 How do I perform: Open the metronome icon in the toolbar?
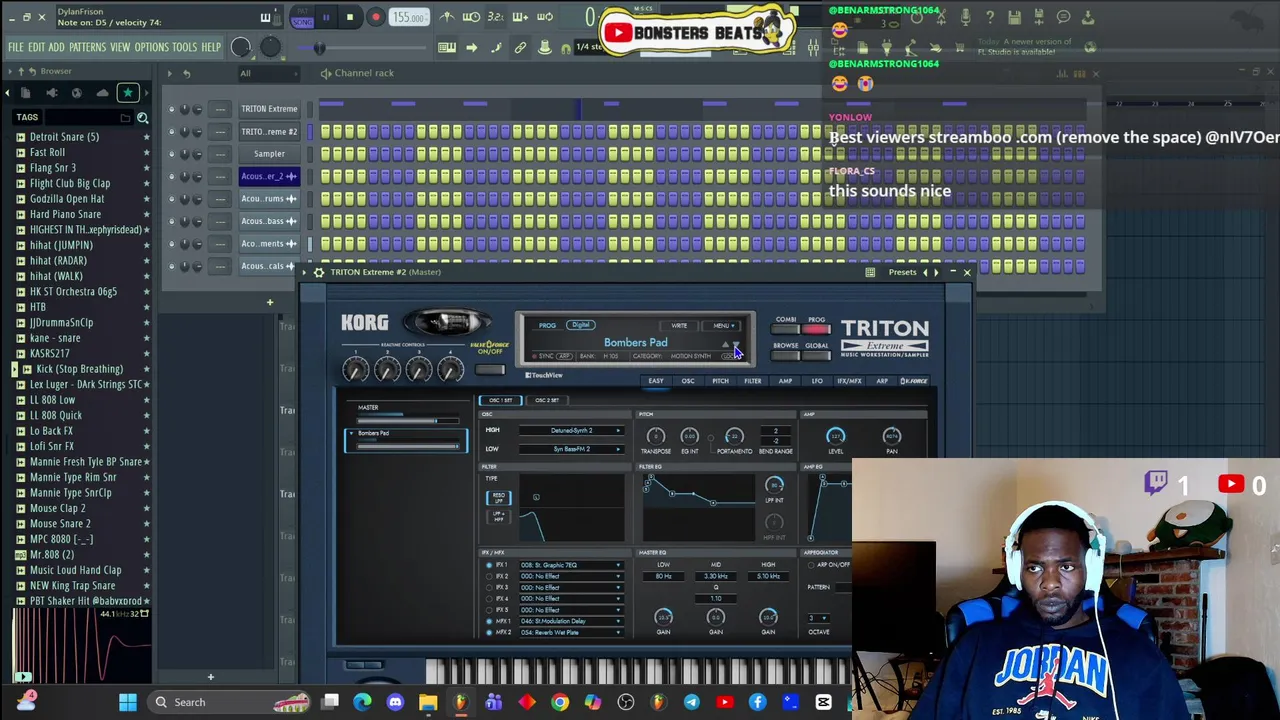click(447, 17)
